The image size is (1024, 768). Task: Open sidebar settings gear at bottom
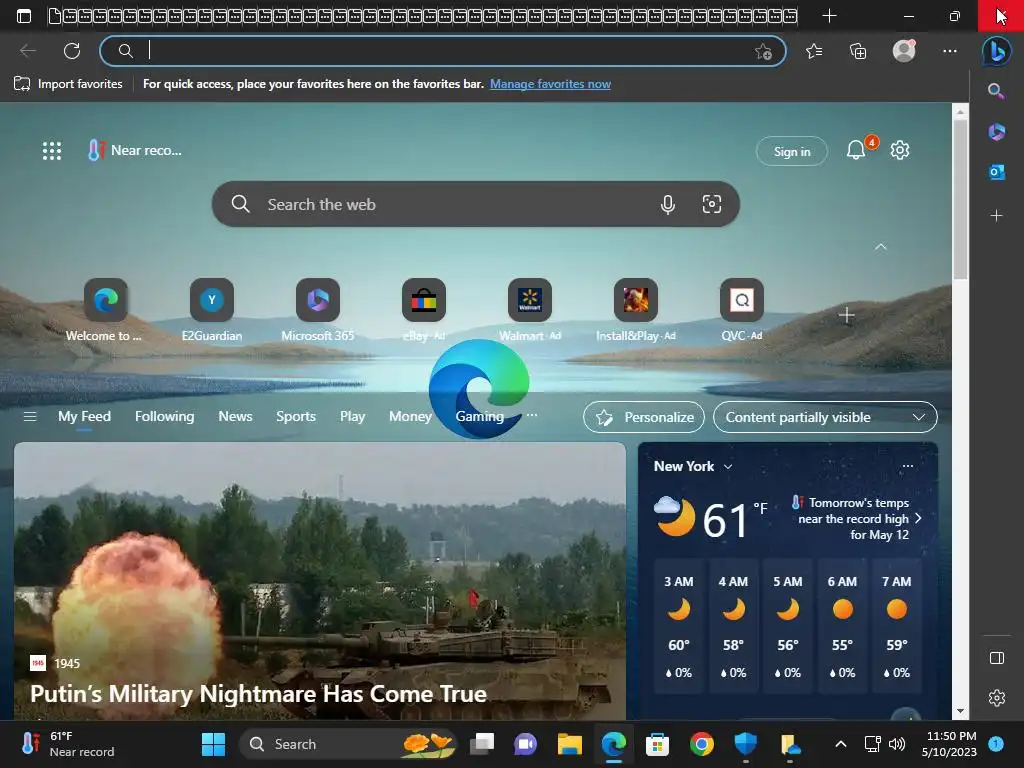click(x=997, y=698)
